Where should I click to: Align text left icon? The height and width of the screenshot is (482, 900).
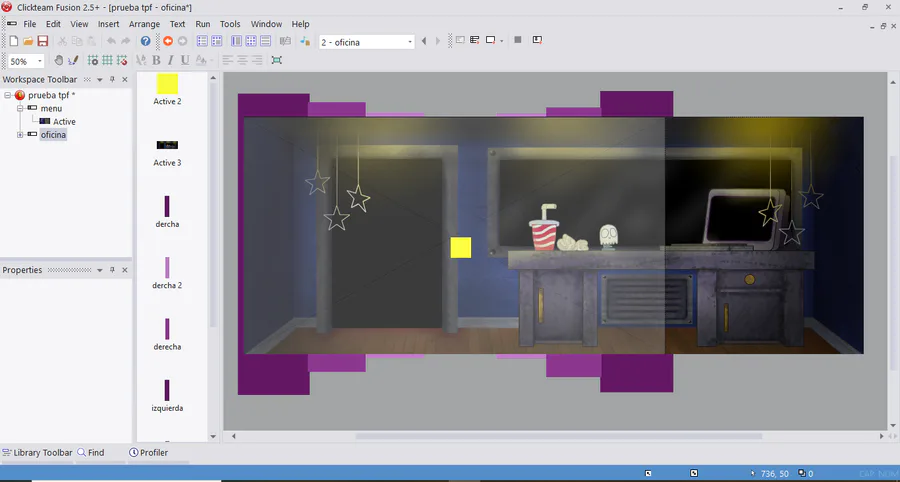228,60
